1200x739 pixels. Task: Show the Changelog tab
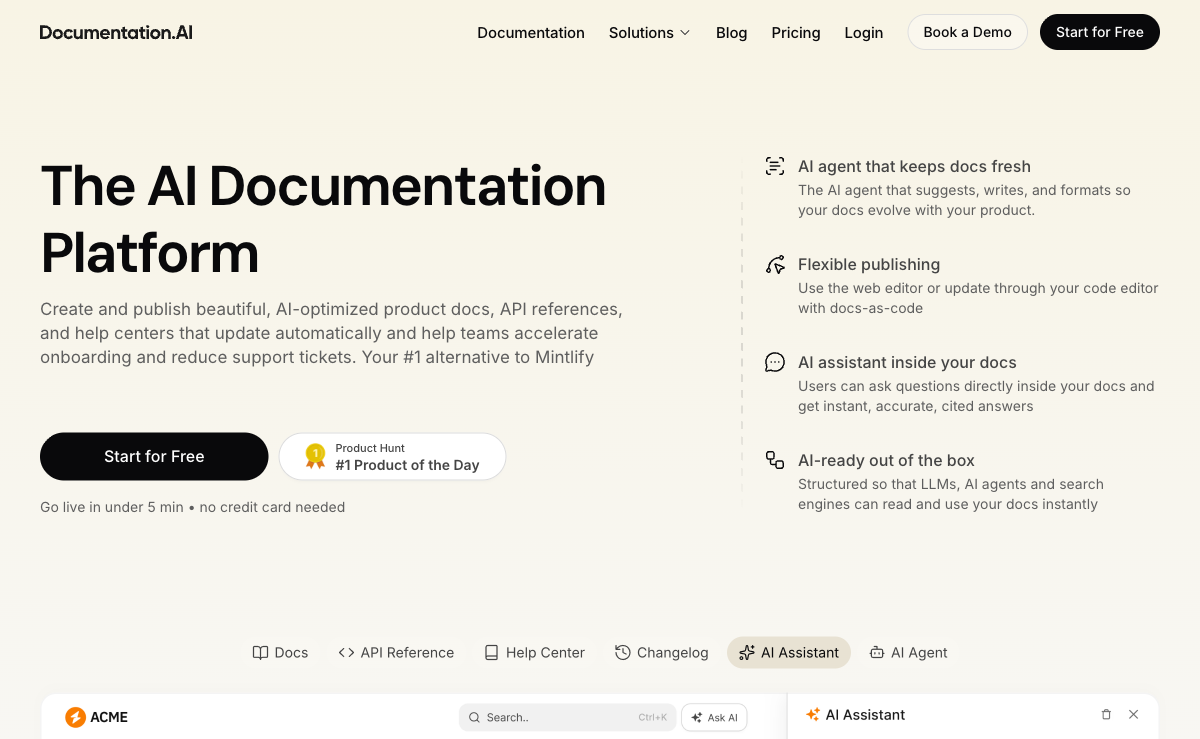pos(661,653)
